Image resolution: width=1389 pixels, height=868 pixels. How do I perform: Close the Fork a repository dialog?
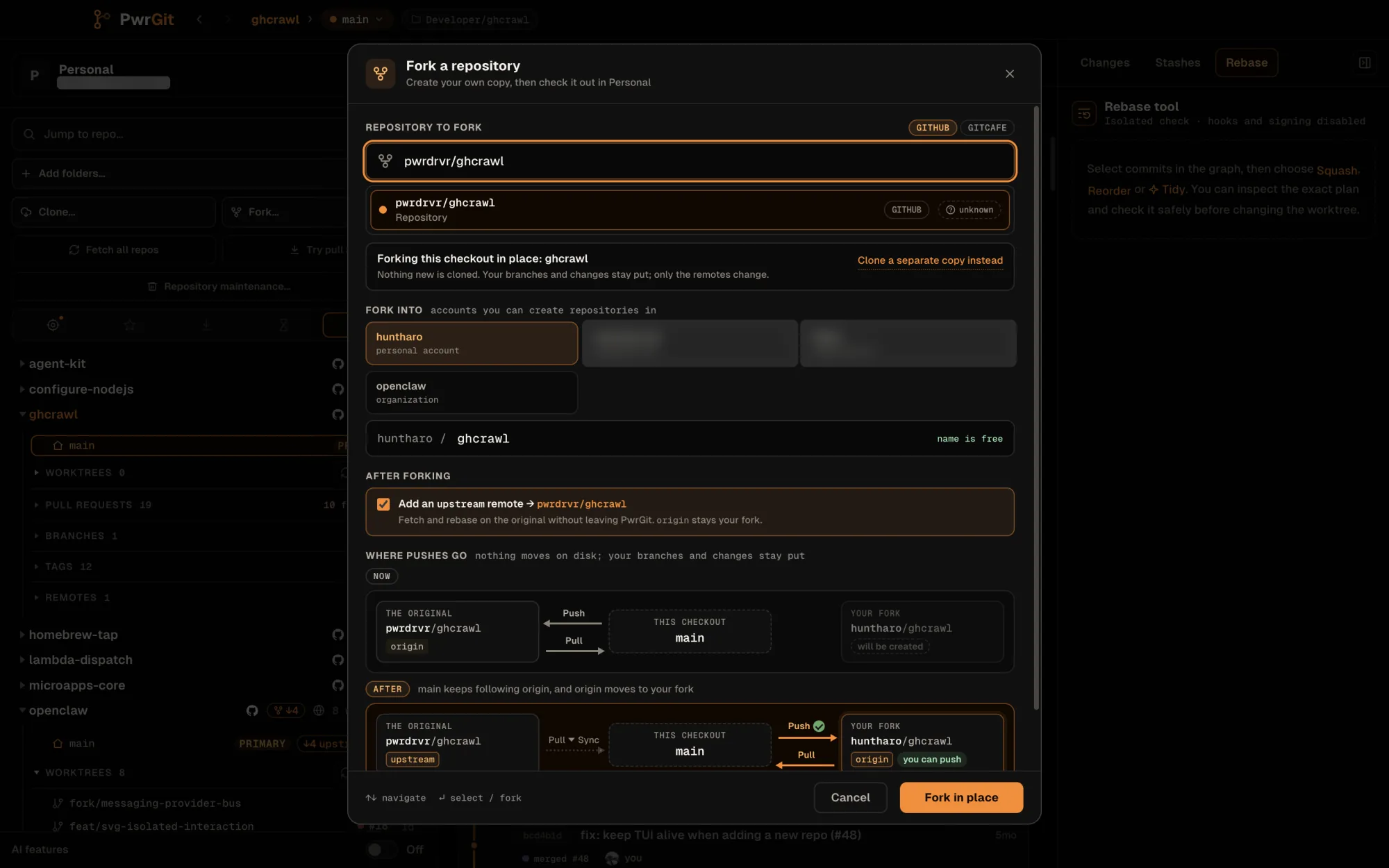click(x=1009, y=74)
